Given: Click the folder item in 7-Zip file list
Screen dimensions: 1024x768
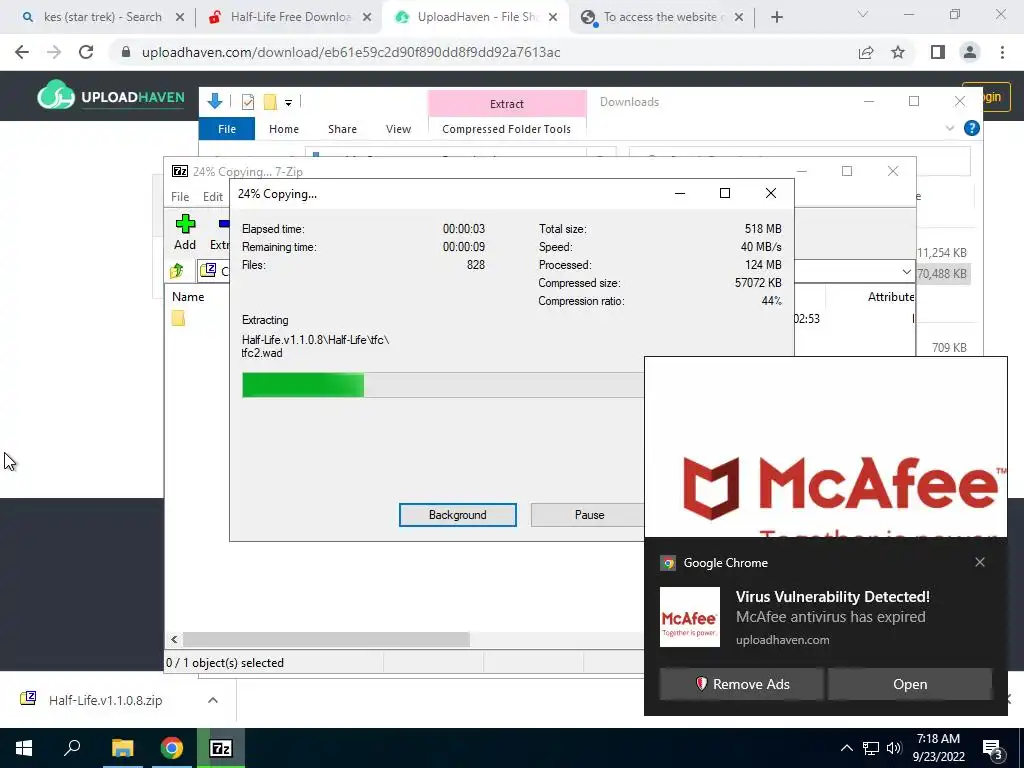Looking at the screenshot, I should [x=178, y=318].
